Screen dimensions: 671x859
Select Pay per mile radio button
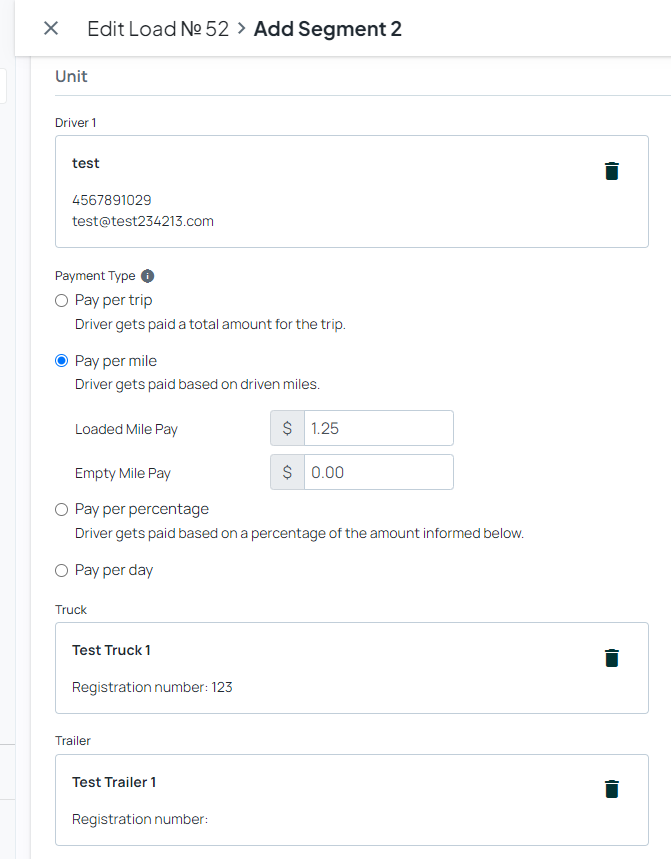(61, 360)
